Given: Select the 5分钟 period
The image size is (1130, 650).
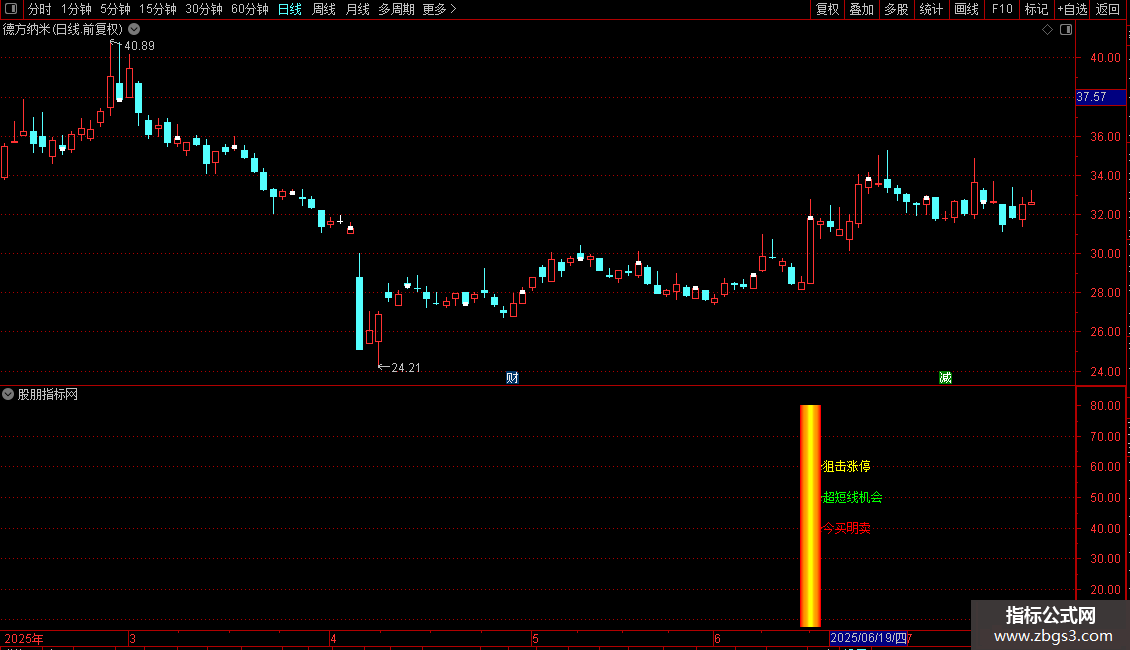Looking at the screenshot, I should pyautogui.click(x=115, y=9).
